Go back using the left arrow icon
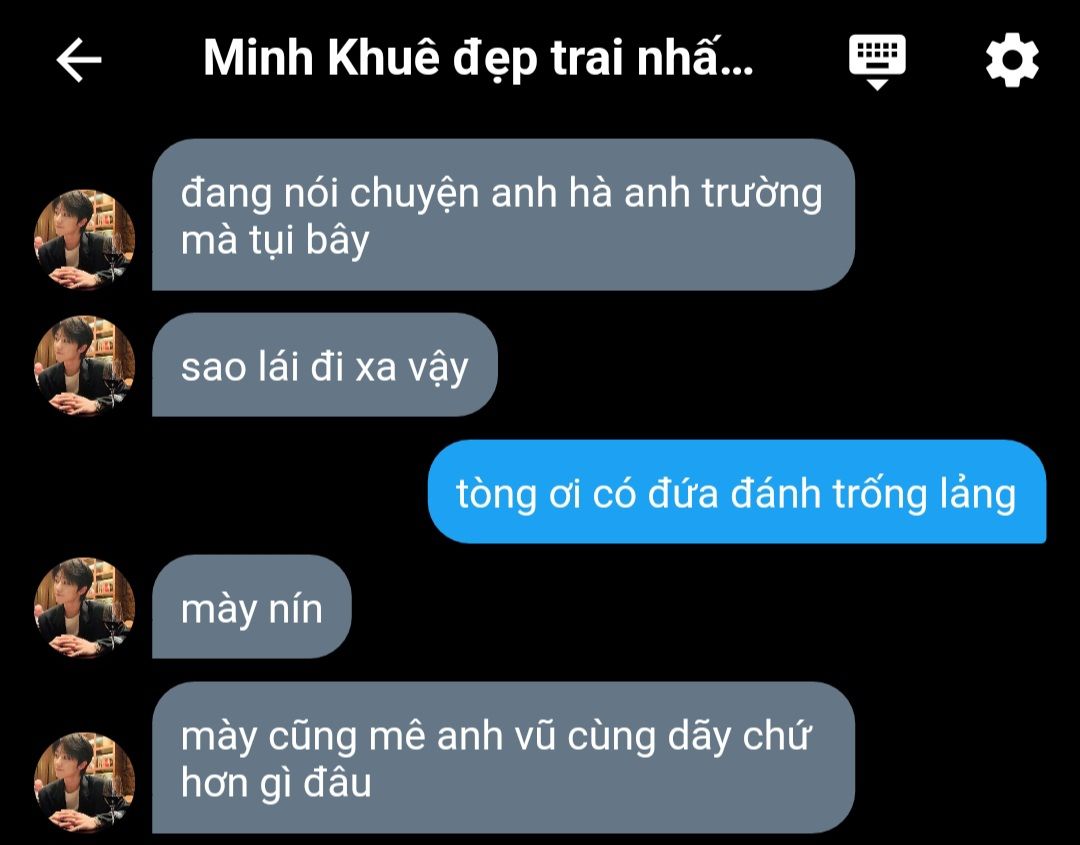The image size is (1080, 845). coord(79,60)
